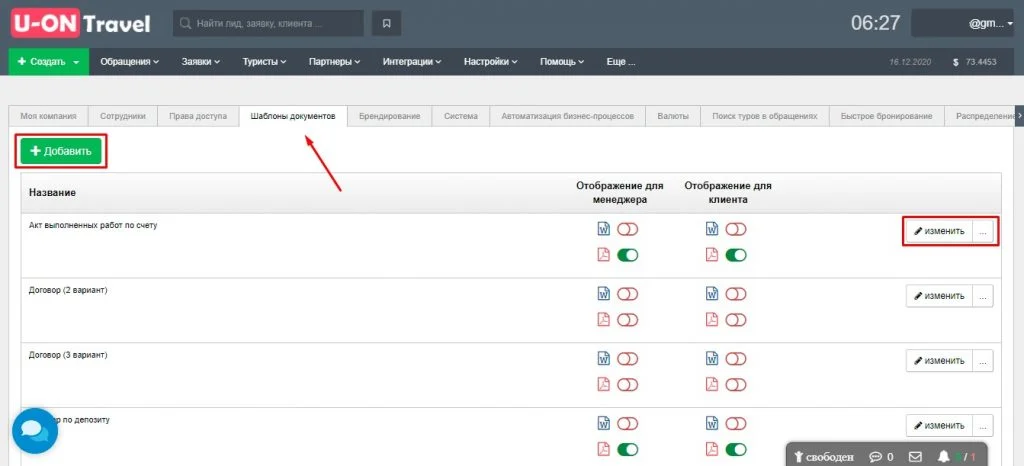
Task: Click the Договор (3 вариант) name
Action: coord(68,355)
